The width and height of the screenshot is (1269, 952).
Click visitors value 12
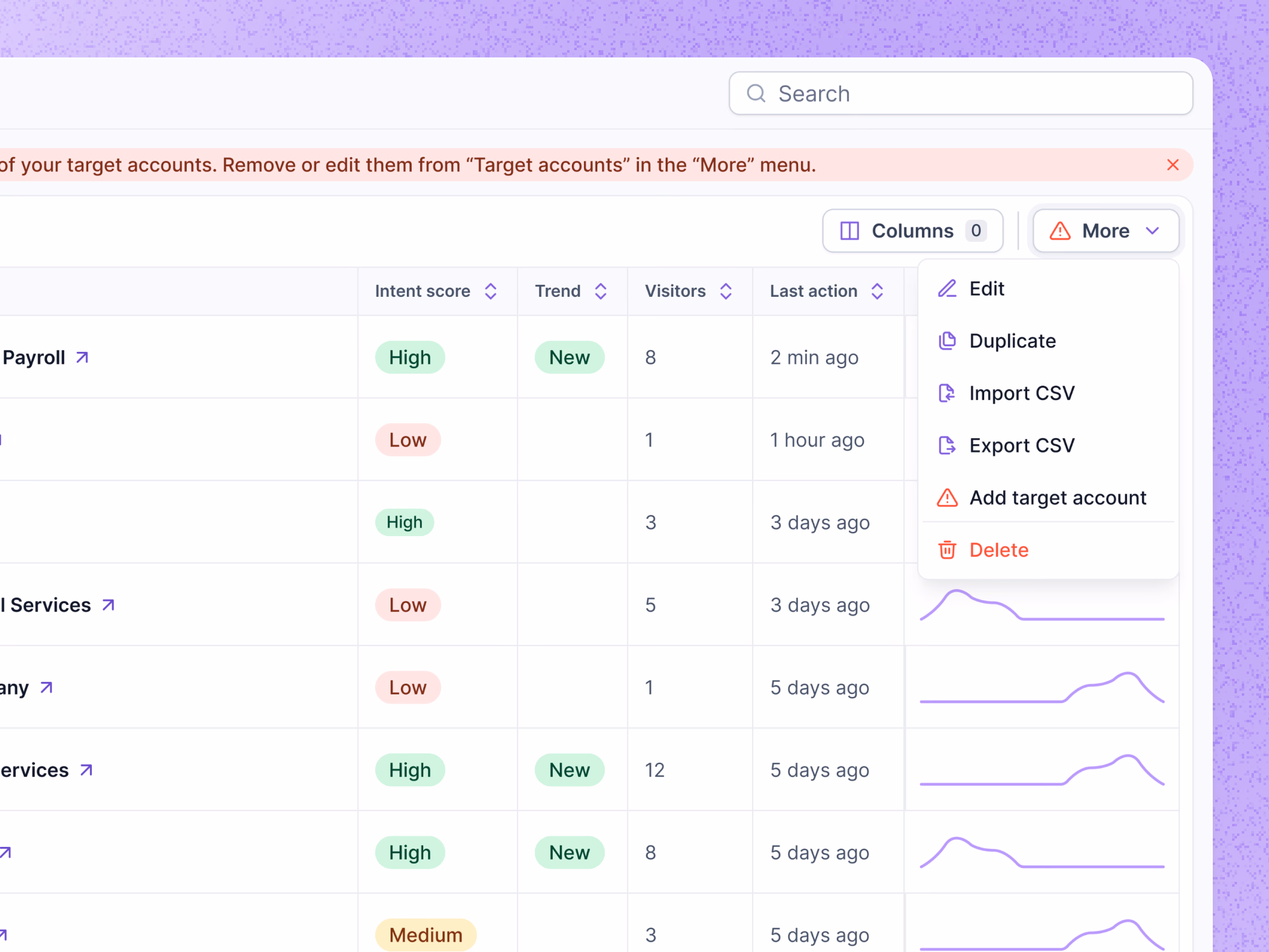[655, 770]
